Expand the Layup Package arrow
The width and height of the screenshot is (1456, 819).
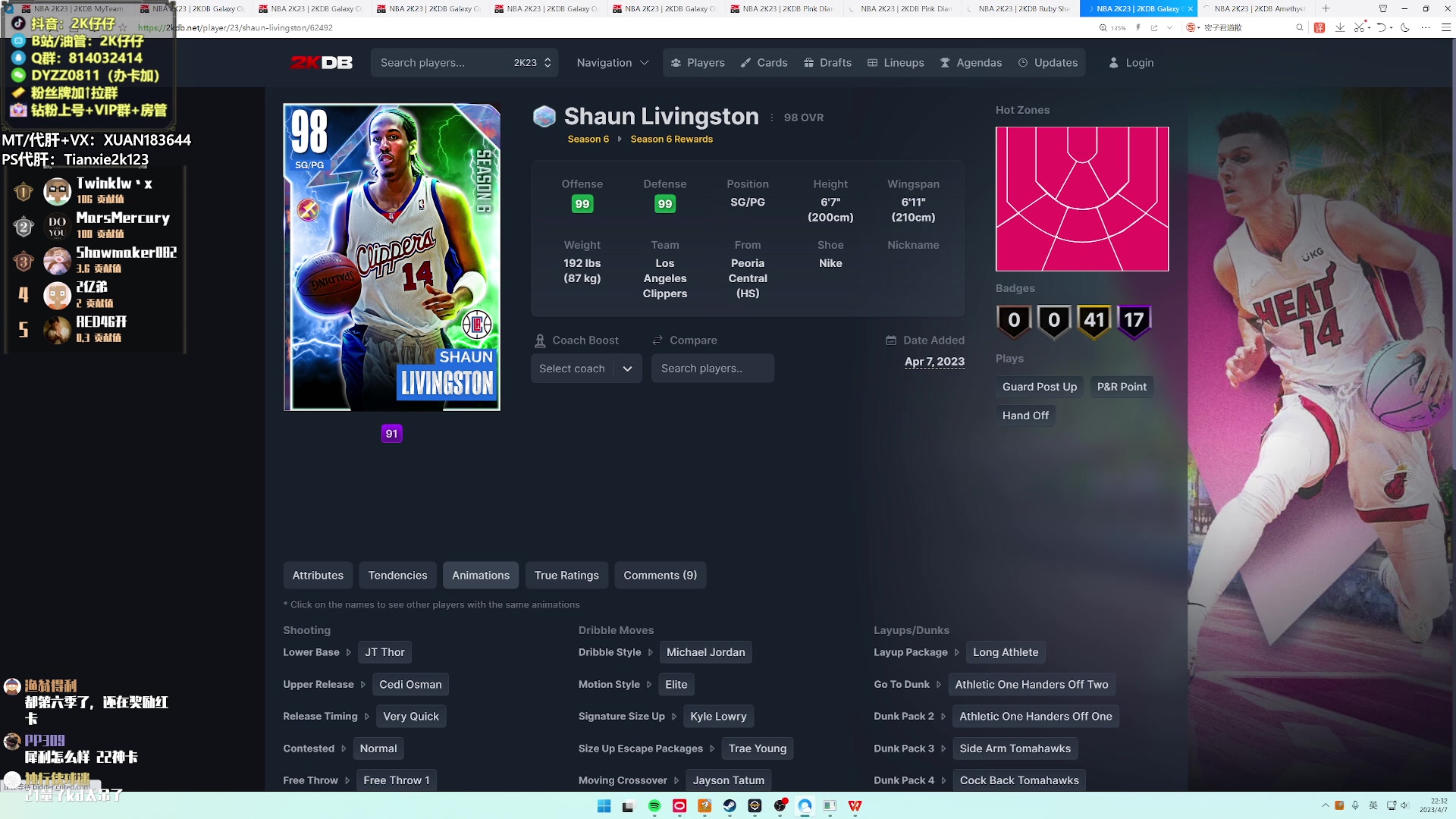click(x=957, y=653)
